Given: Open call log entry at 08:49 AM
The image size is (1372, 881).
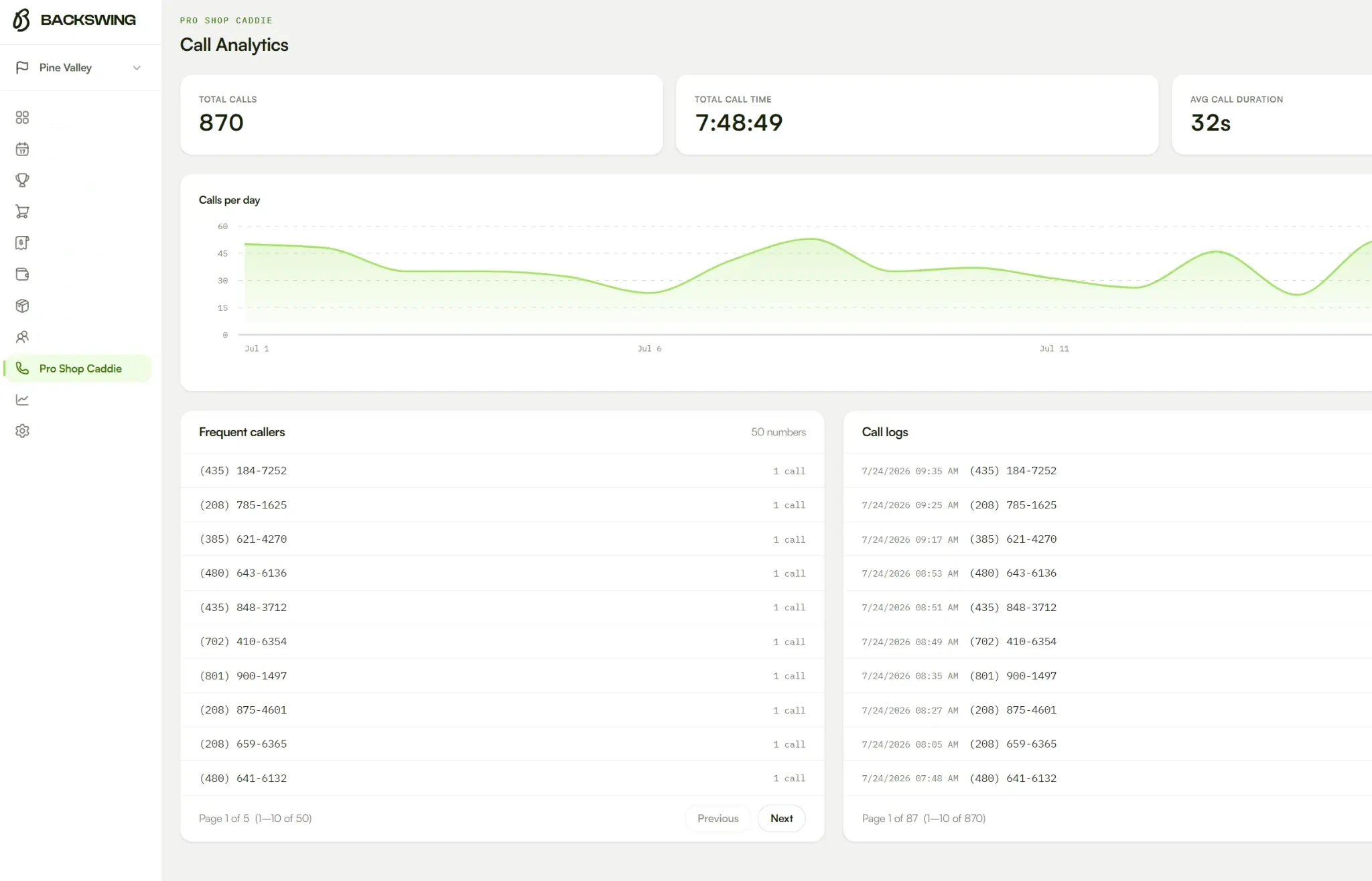Looking at the screenshot, I should (1108, 642).
